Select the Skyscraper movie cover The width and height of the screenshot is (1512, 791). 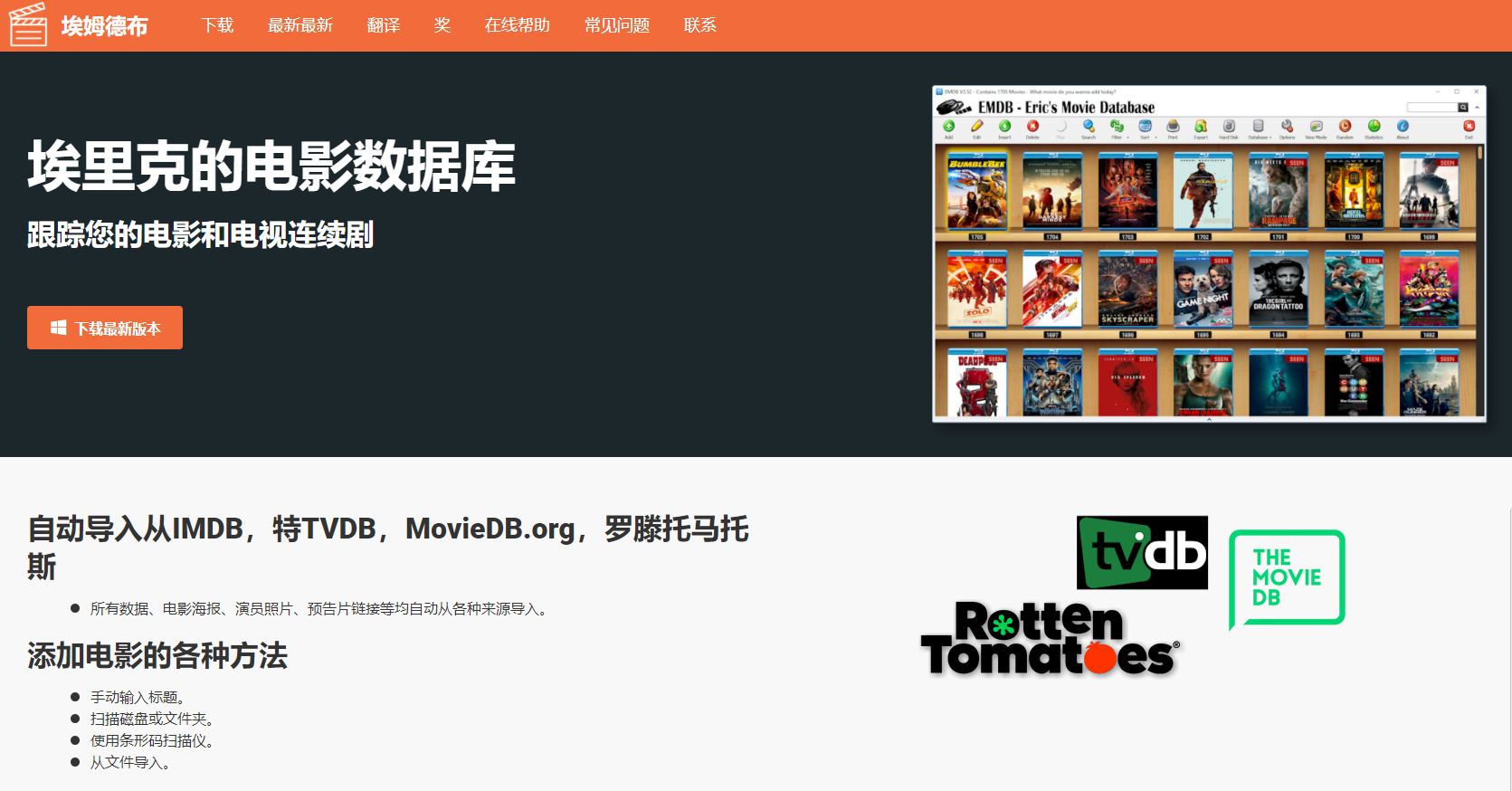coord(1127,290)
